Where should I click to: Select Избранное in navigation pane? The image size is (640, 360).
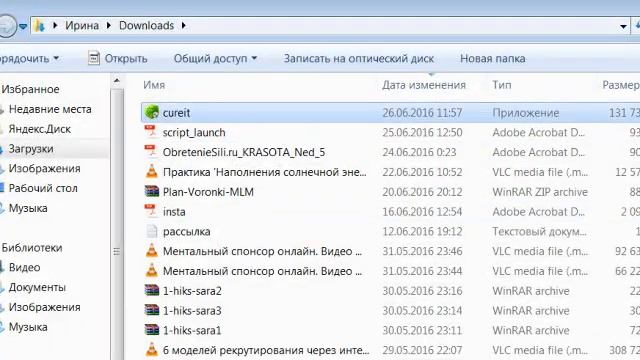tap(30, 89)
